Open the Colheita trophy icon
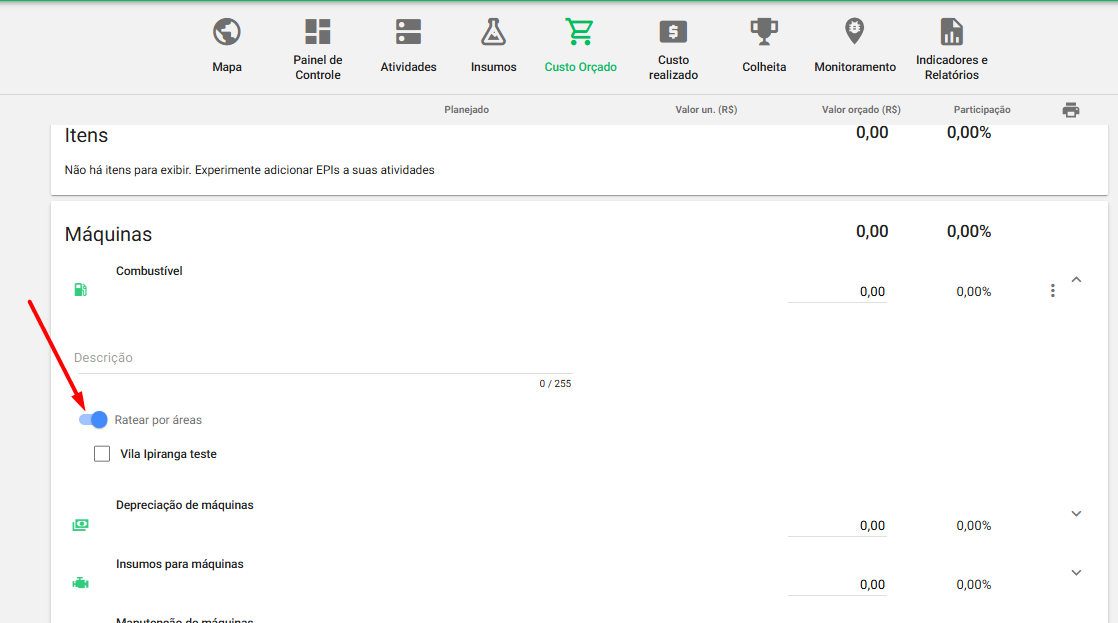Image resolution: width=1118 pixels, height=623 pixels. tap(764, 32)
